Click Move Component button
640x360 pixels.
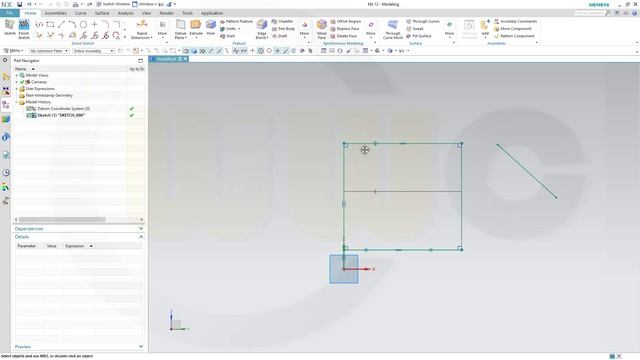[513, 29]
